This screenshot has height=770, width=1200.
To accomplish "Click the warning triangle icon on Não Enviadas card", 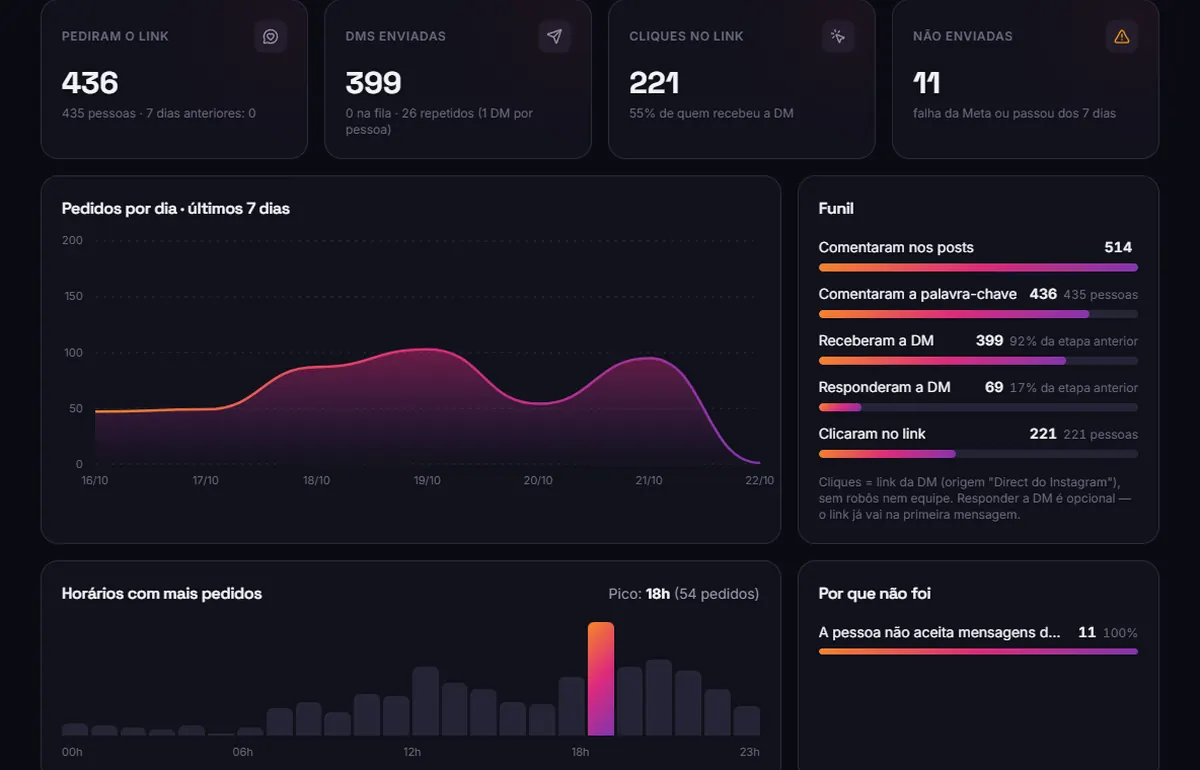I will click(x=1122, y=37).
